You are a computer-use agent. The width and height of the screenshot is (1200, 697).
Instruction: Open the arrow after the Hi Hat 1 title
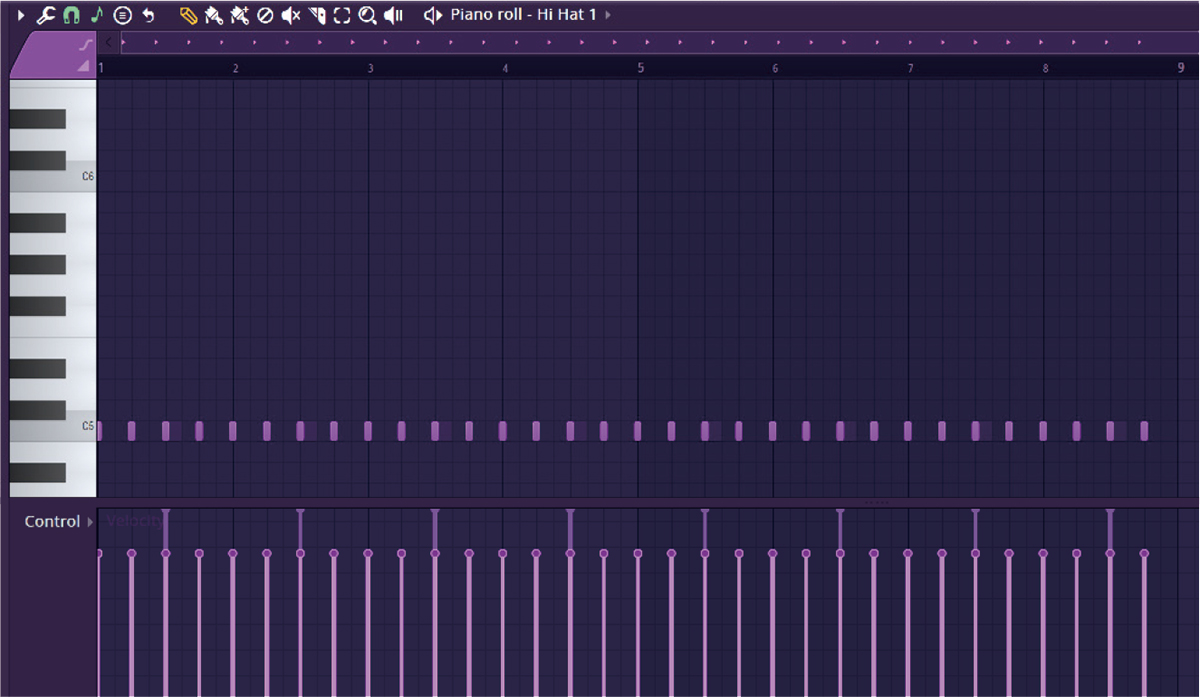608,15
